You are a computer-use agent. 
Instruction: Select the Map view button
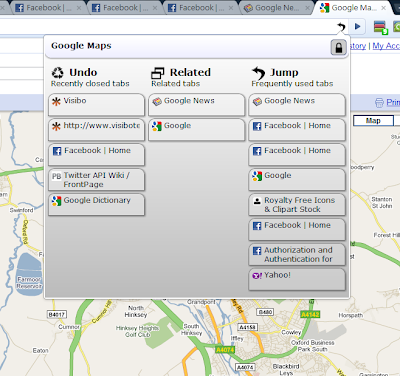373,121
